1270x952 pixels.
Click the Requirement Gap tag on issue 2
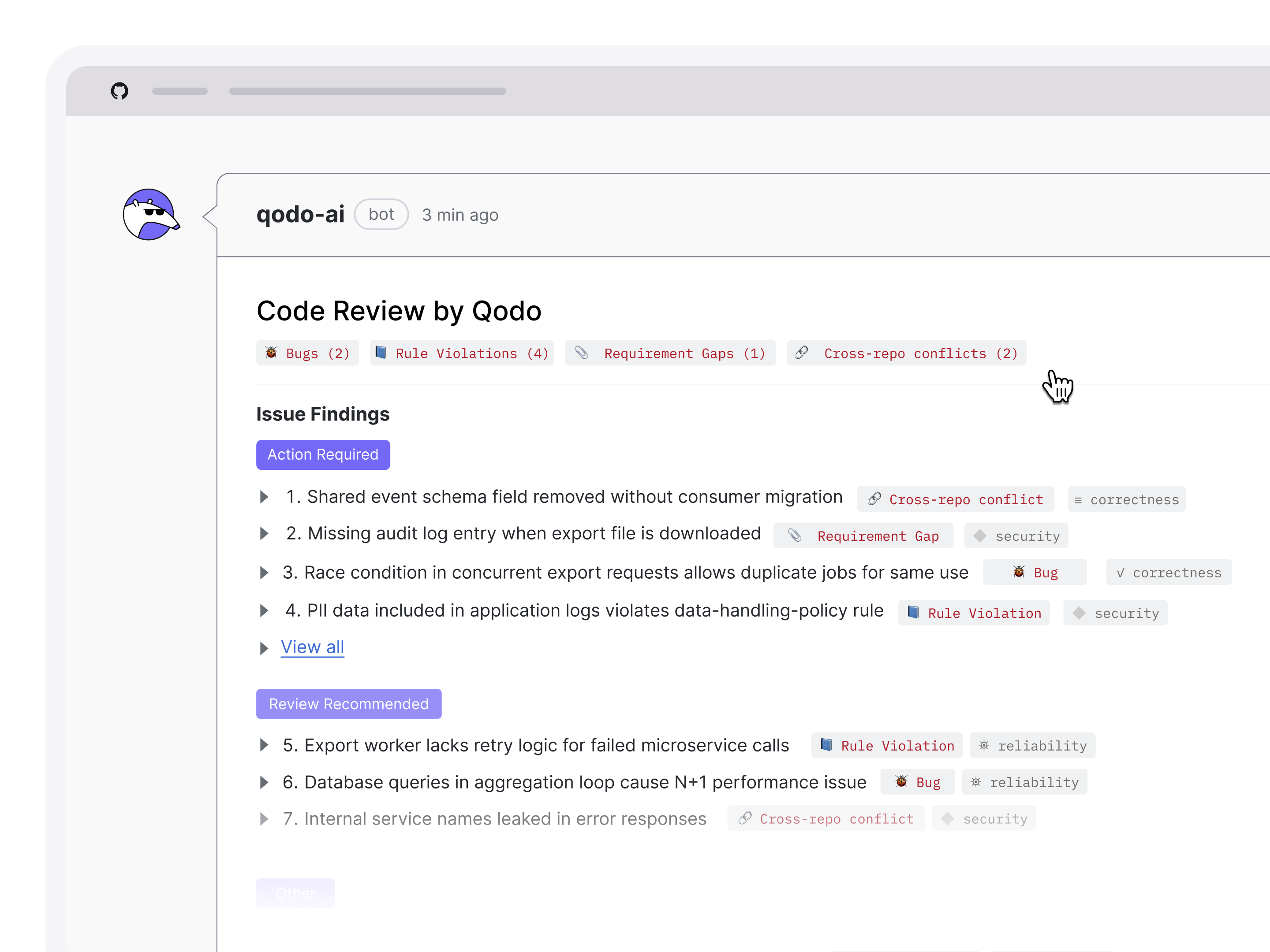click(863, 535)
